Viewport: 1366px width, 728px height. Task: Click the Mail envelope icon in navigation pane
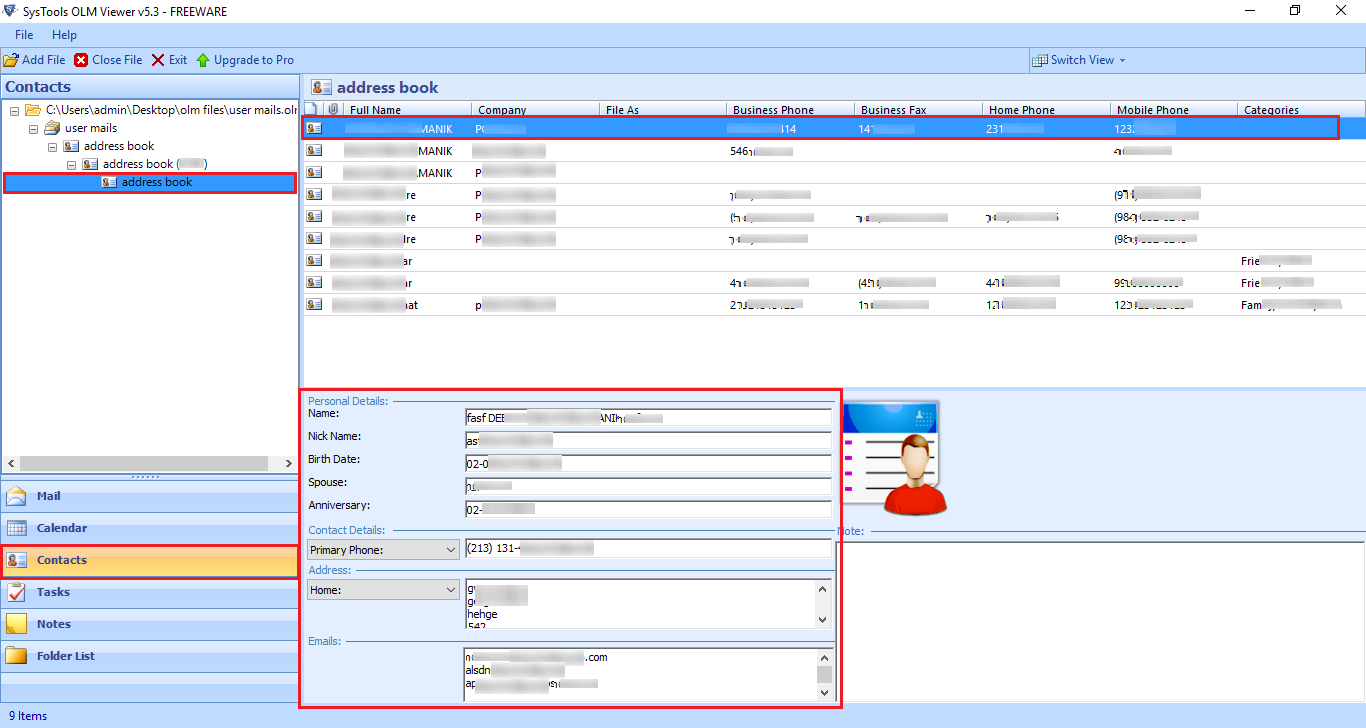[x=17, y=496]
